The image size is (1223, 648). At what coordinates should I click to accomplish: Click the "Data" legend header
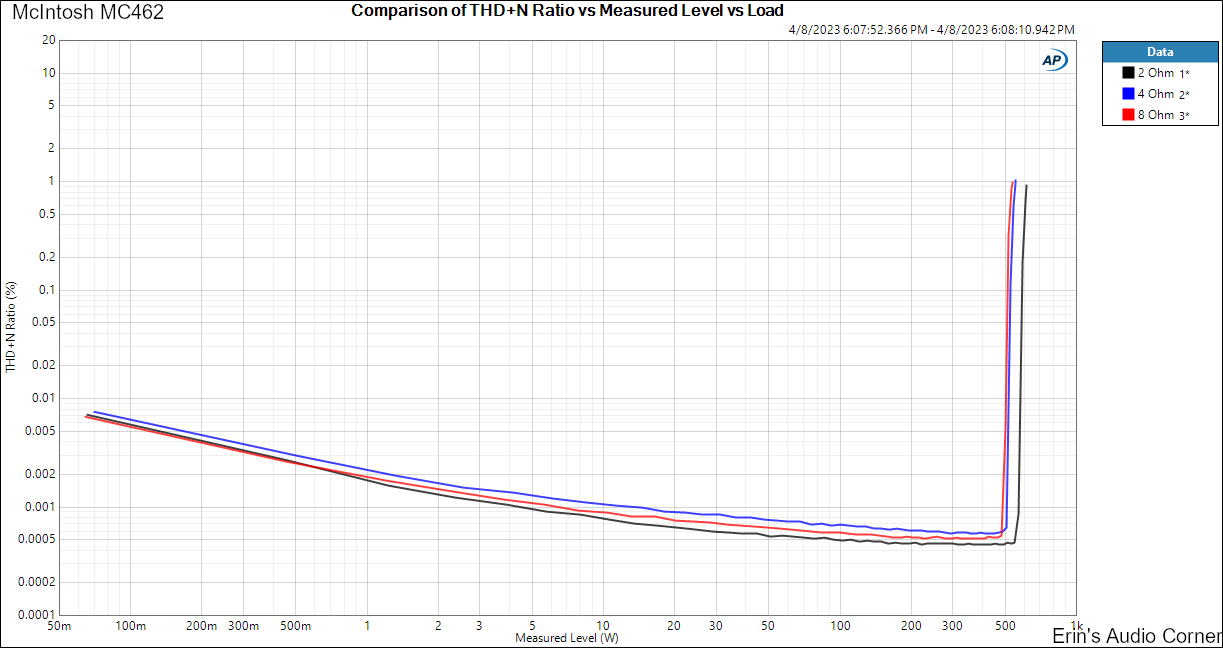point(1160,51)
